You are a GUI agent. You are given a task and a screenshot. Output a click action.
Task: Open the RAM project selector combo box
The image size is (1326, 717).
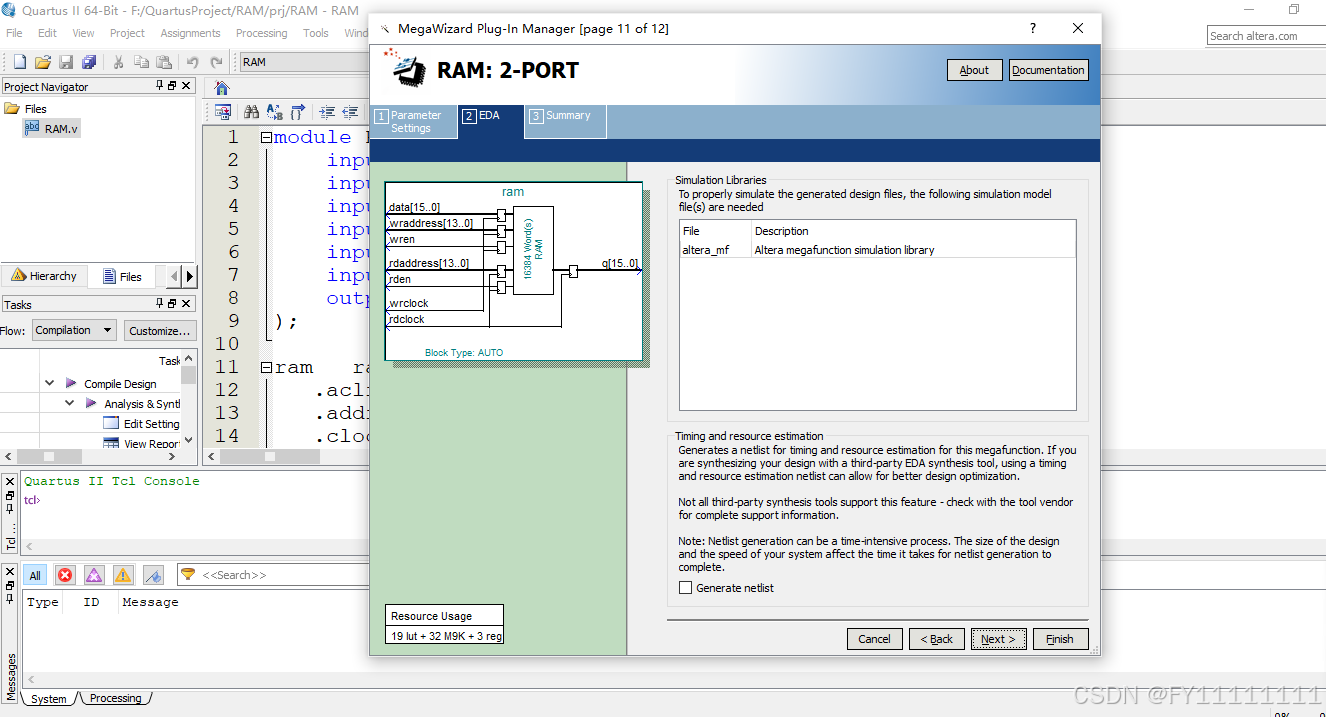click(x=304, y=62)
